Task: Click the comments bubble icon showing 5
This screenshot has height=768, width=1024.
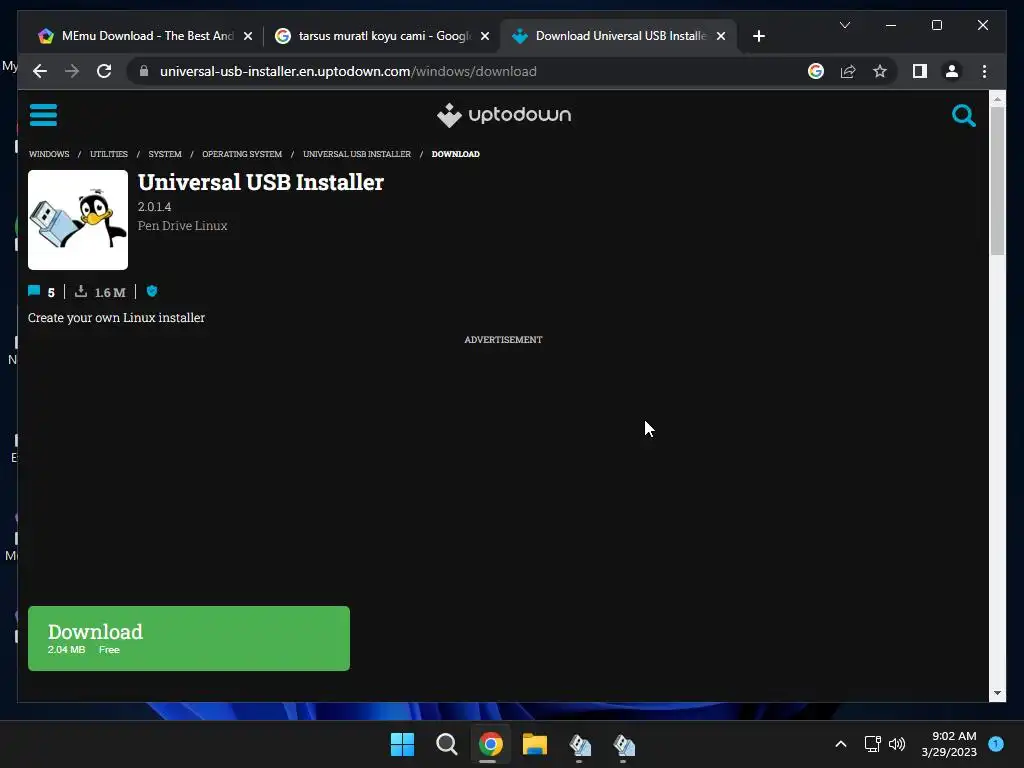Action: click(35, 291)
